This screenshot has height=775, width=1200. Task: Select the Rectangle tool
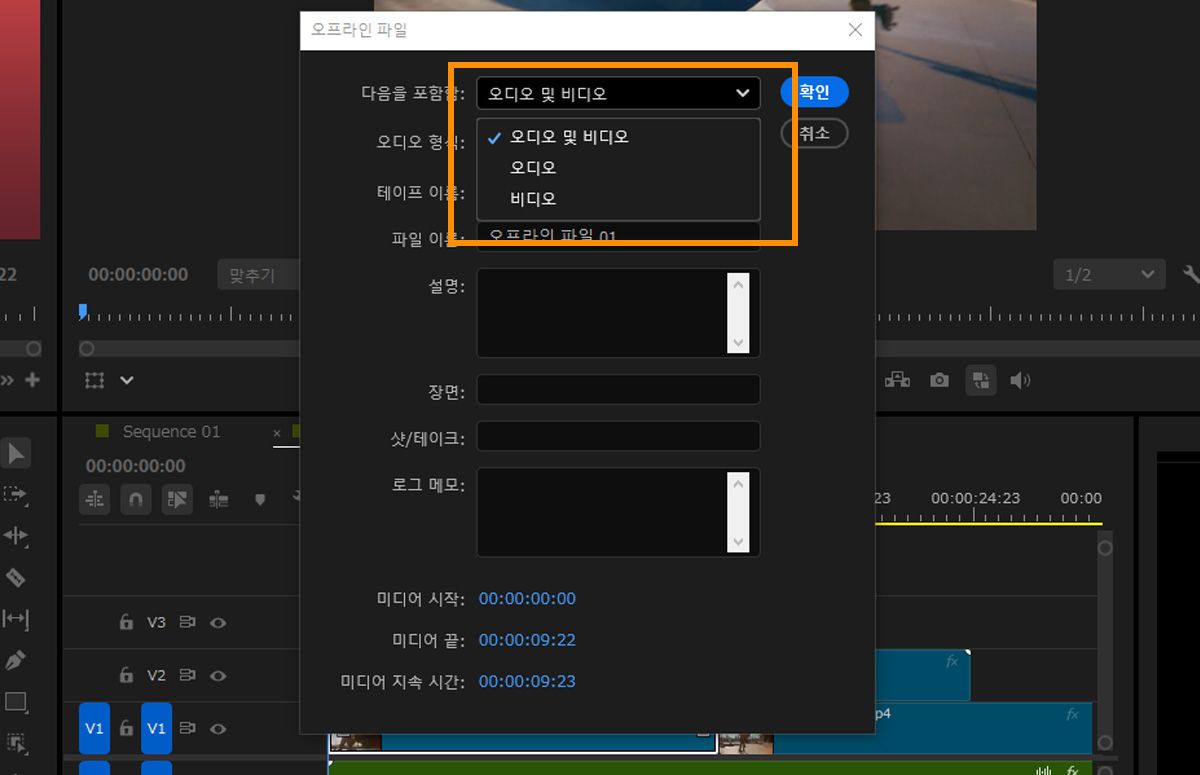point(16,701)
